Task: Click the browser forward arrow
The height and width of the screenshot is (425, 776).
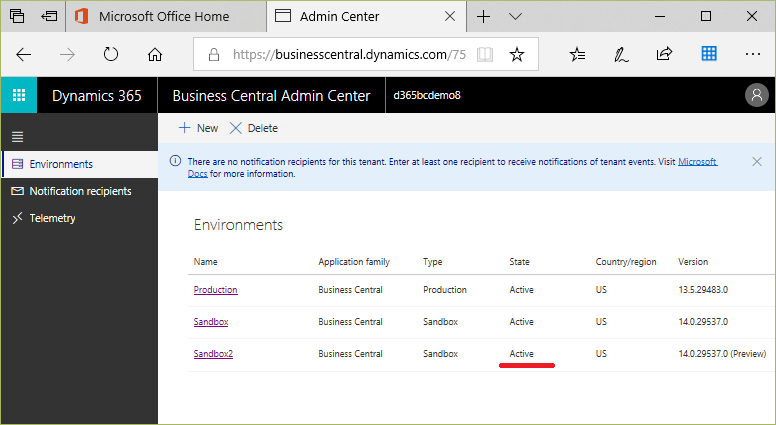Action: click(67, 54)
